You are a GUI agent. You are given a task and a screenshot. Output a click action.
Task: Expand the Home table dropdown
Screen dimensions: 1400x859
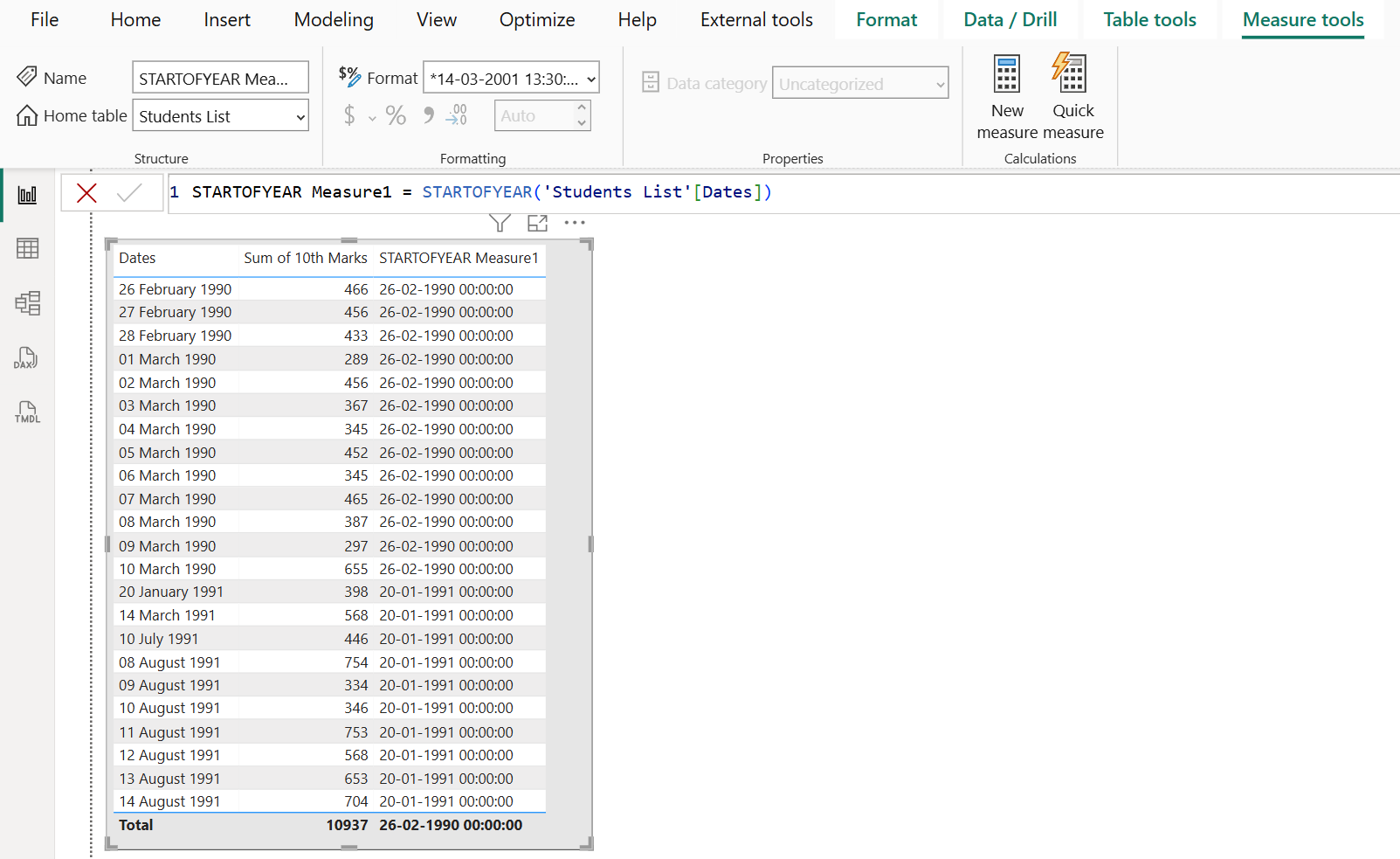[x=300, y=116]
